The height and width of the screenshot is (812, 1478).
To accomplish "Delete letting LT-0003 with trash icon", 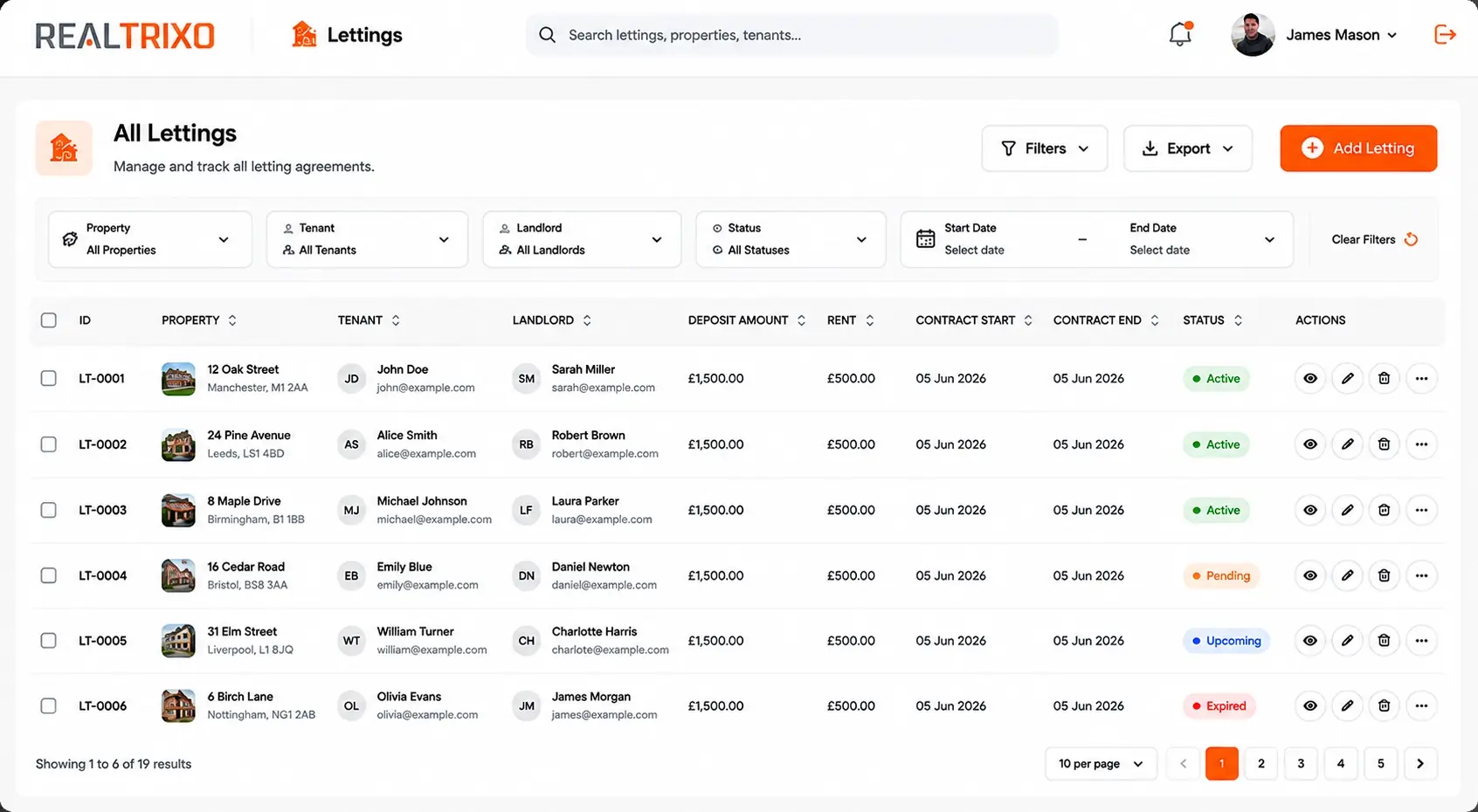I will coord(1385,510).
